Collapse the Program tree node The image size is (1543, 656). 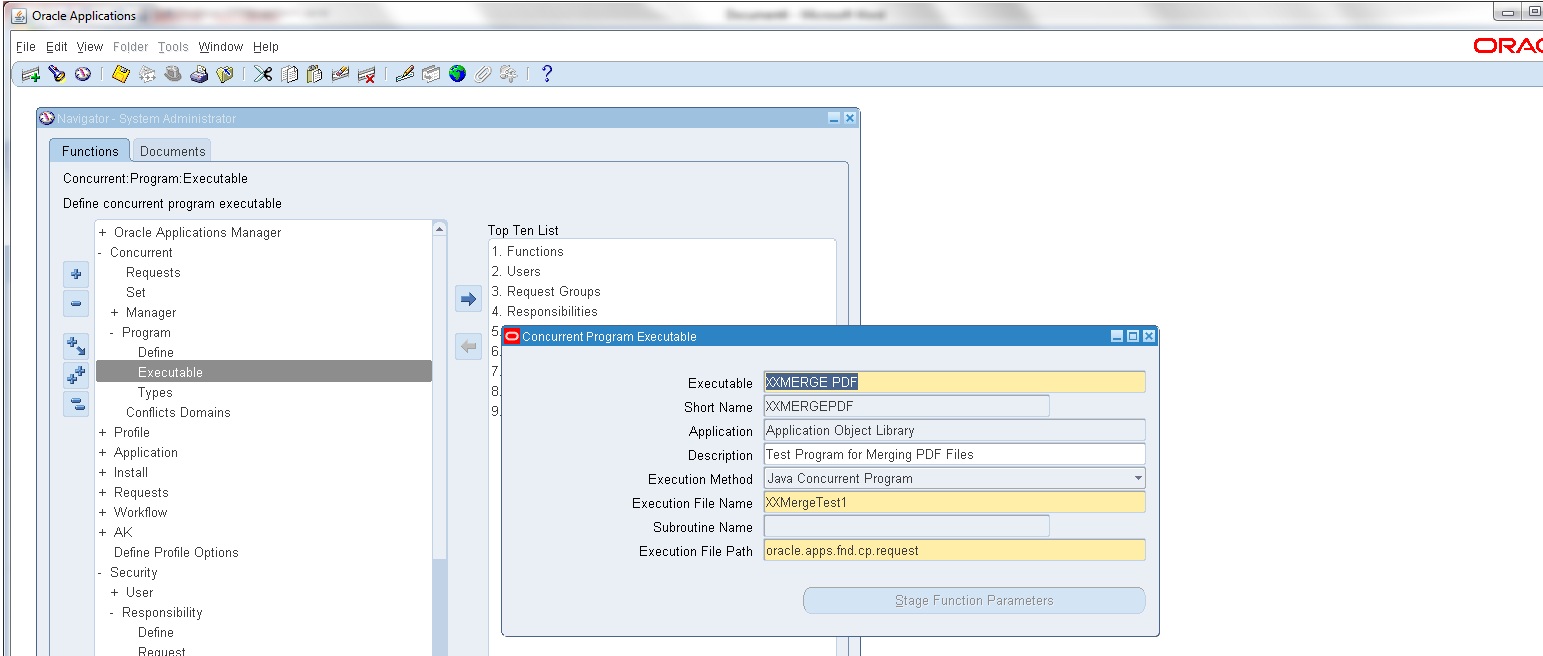click(112, 332)
